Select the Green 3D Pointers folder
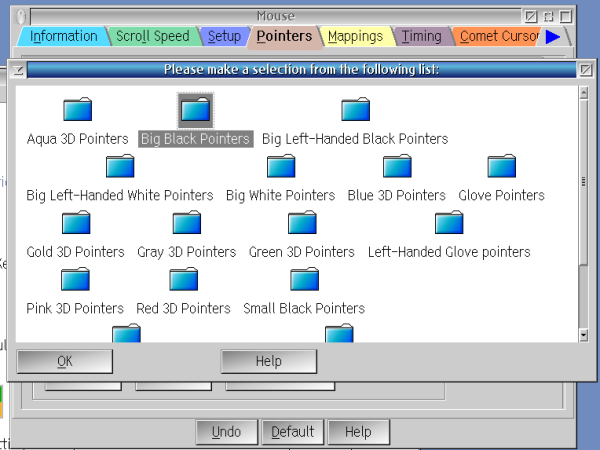600x450 pixels. (x=302, y=223)
